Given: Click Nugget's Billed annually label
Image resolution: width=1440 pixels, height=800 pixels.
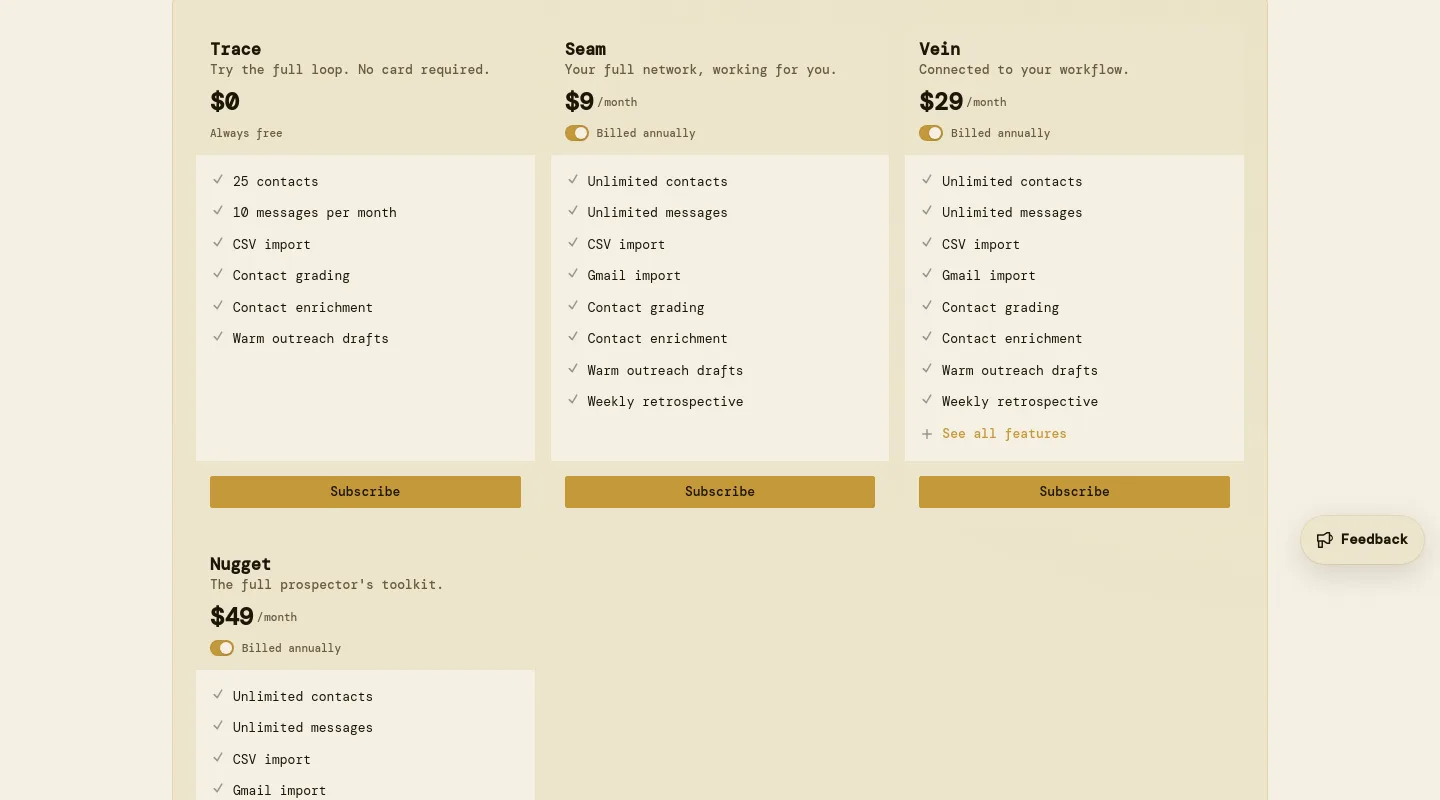Looking at the screenshot, I should click(x=291, y=648).
